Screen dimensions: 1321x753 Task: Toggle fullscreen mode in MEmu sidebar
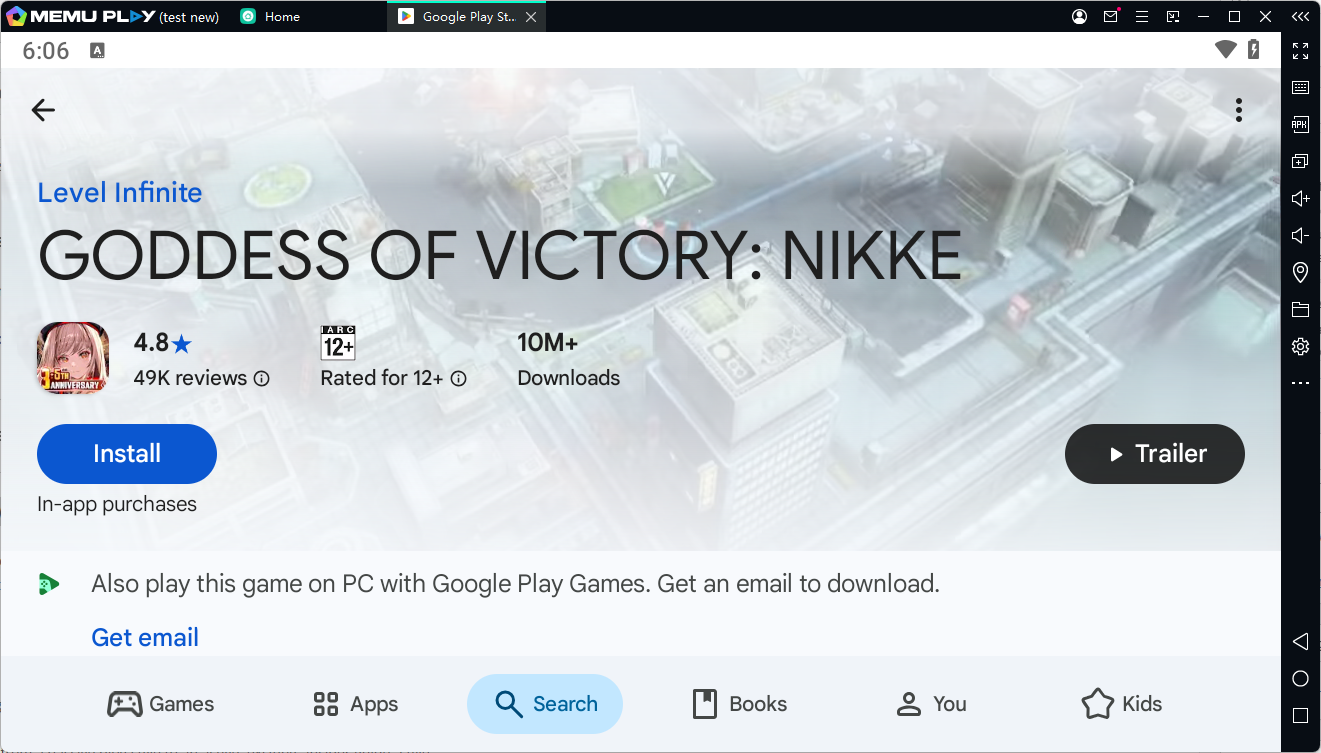pos(1300,51)
